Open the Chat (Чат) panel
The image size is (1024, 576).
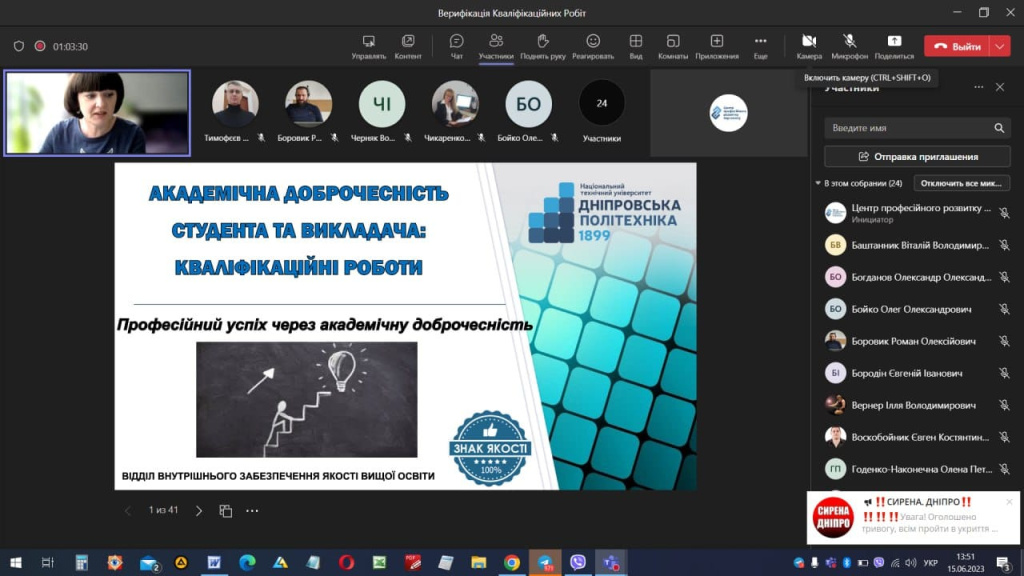[456, 46]
